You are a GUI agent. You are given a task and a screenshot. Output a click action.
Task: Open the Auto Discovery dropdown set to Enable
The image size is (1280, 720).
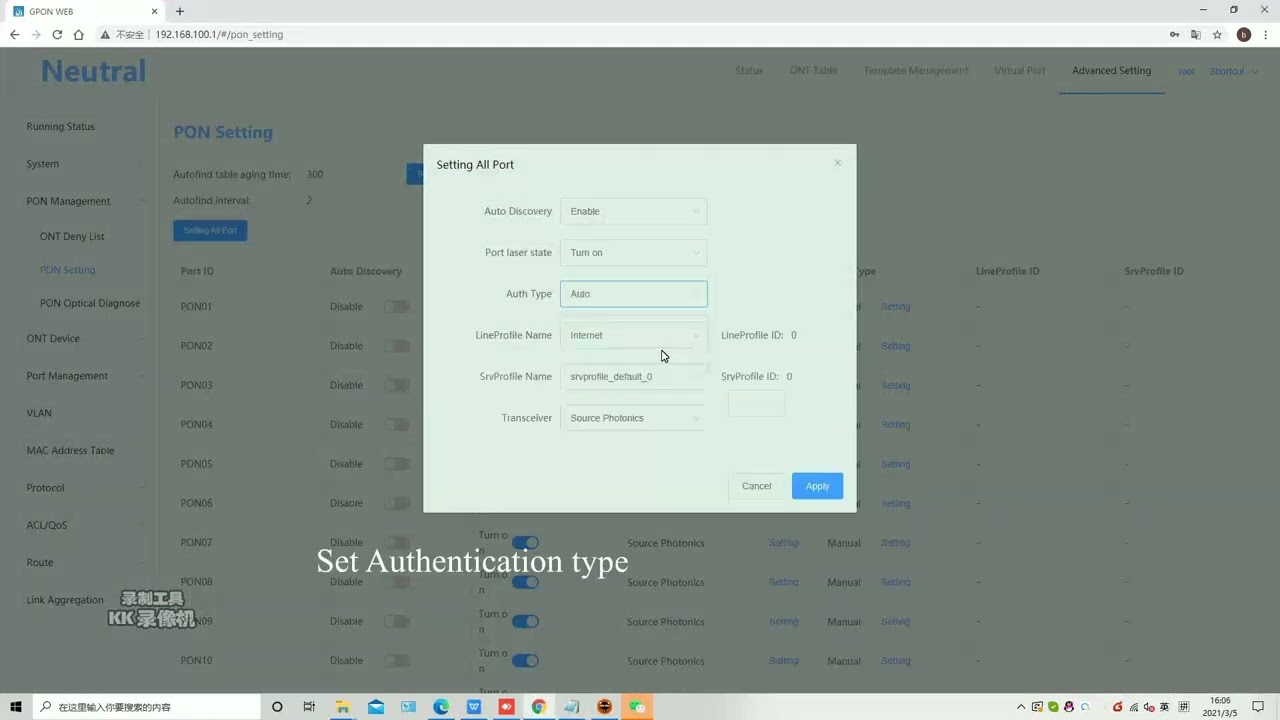coord(634,211)
